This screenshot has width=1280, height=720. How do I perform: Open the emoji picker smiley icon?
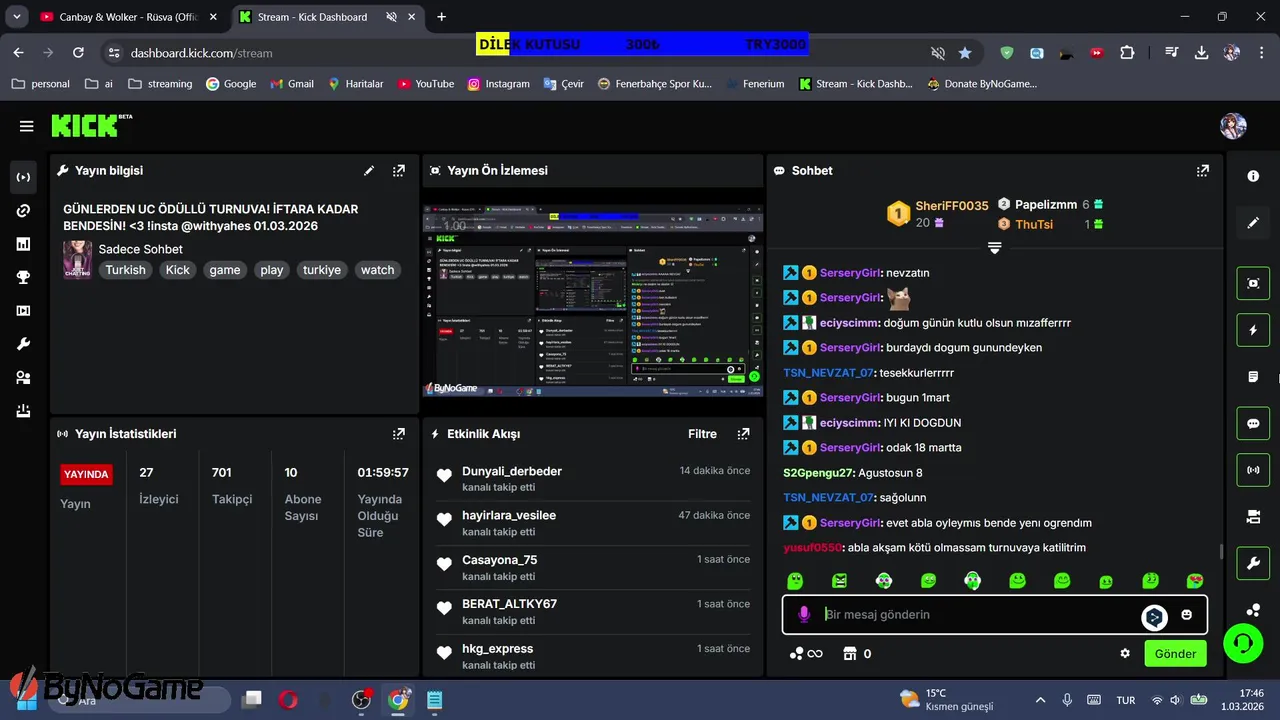click(1187, 615)
